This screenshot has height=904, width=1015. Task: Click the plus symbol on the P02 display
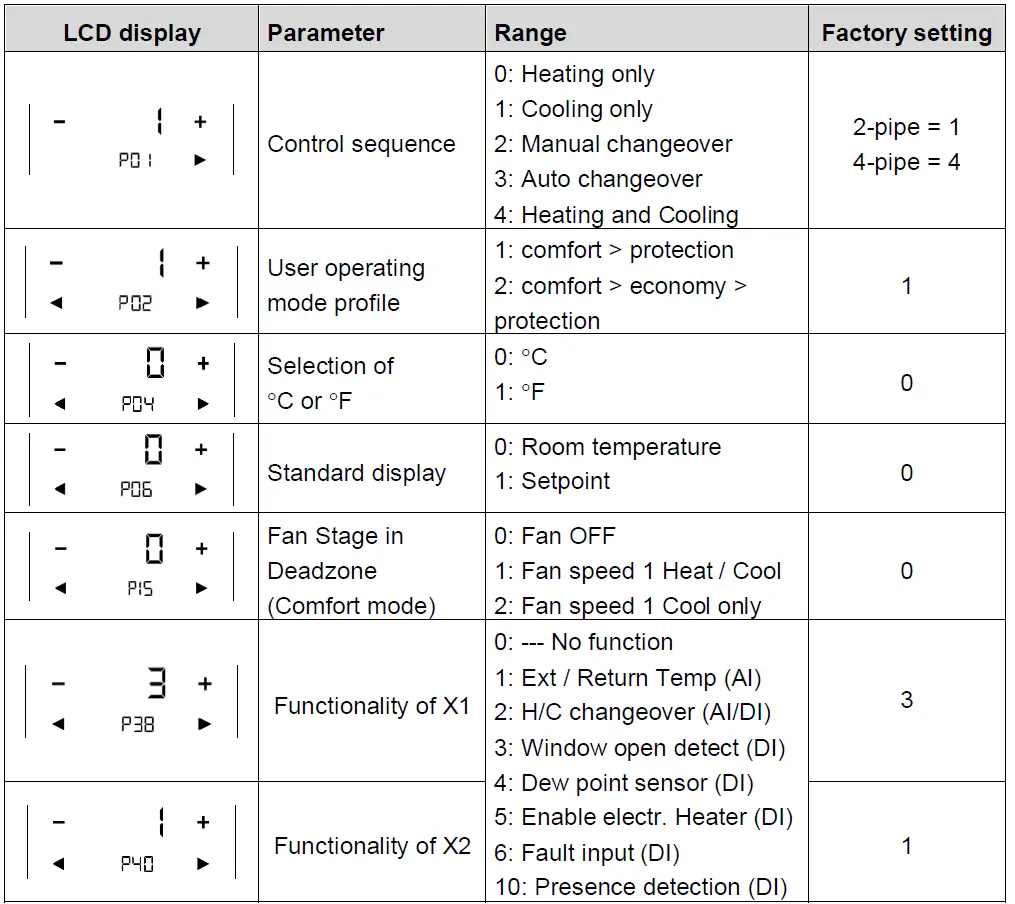pyautogui.click(x=203, y=263)
